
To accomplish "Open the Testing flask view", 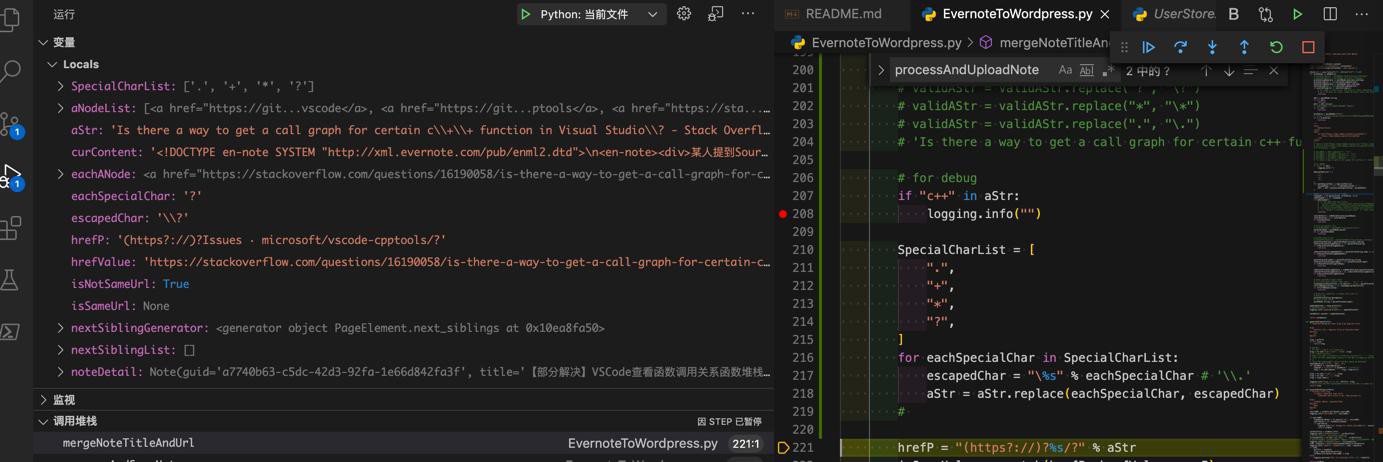I will point(11,280).
